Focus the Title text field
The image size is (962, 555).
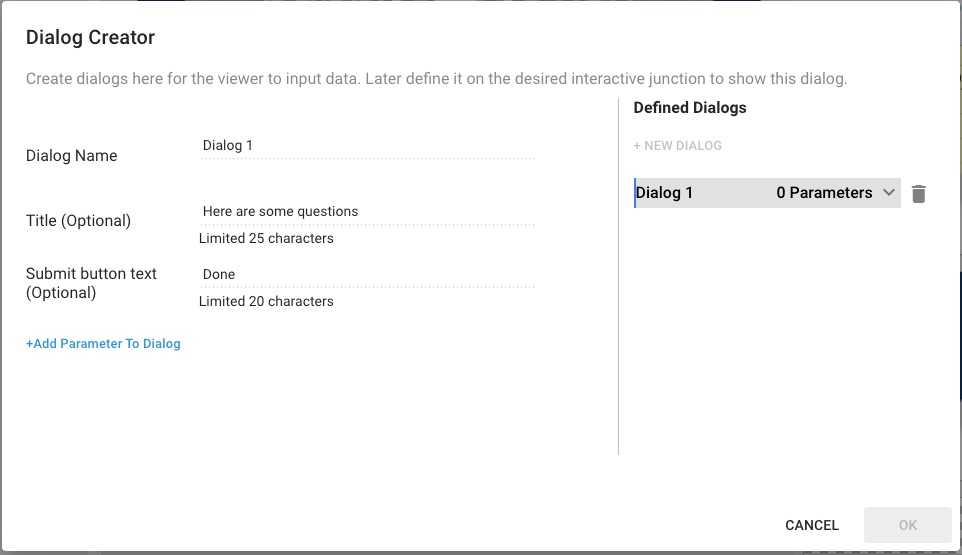click(367, 212)
